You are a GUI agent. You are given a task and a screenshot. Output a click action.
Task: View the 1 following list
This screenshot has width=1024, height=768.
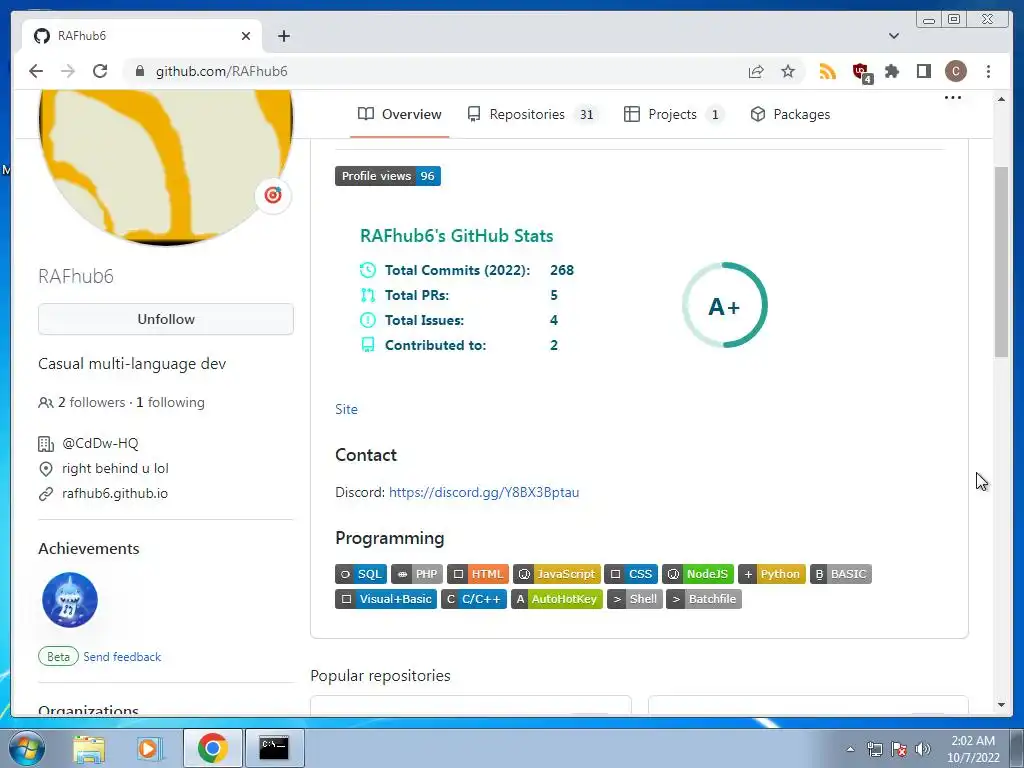(x=170, y=402)
